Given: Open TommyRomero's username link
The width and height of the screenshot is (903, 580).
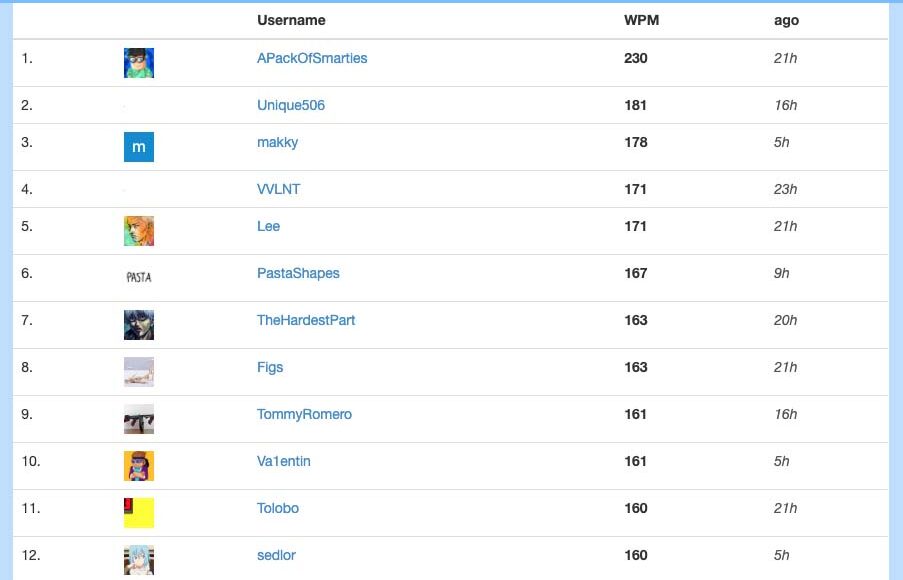Looking at the screenshot, I should [304, 415].
